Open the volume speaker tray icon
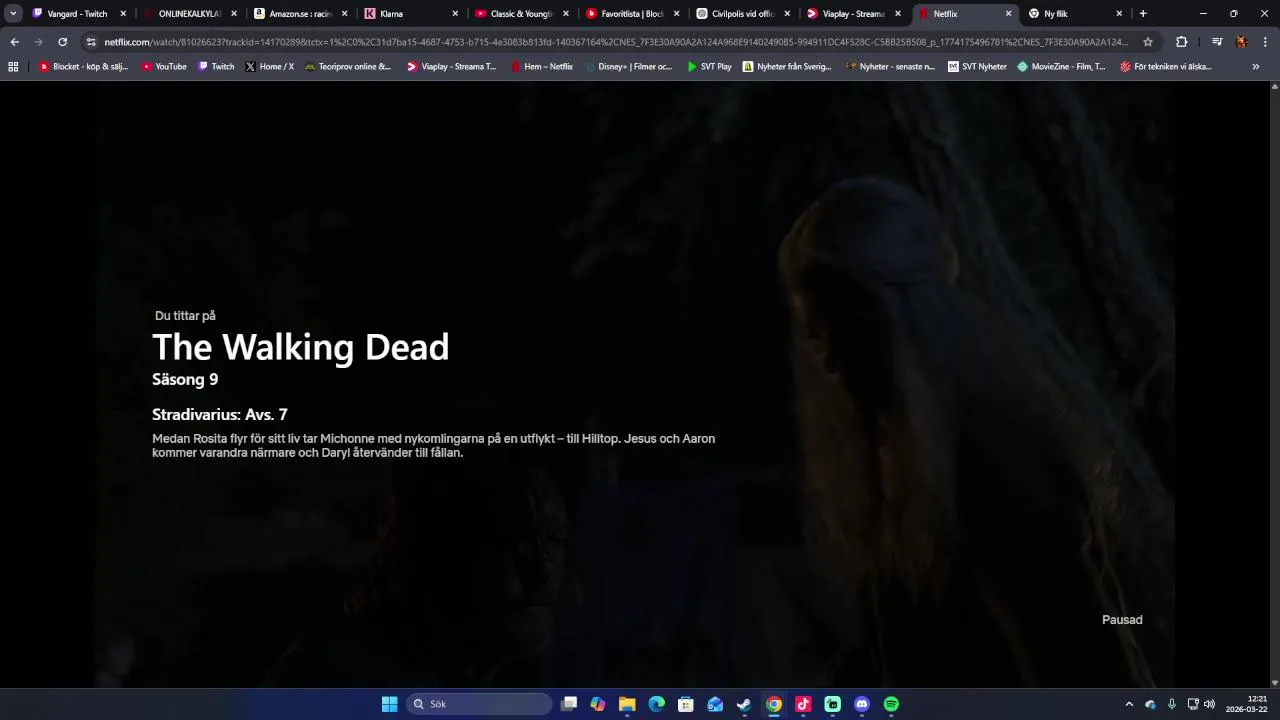 (x=1209, y=704)
